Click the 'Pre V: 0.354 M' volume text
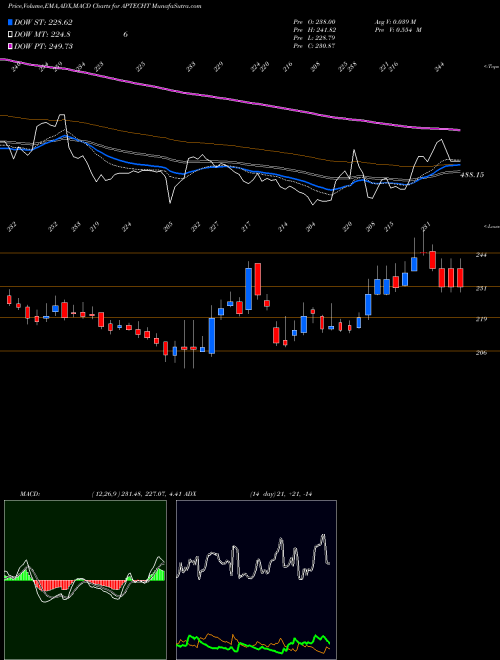The width and height of the screenshot is (500, 660). [x=398, y=30]
